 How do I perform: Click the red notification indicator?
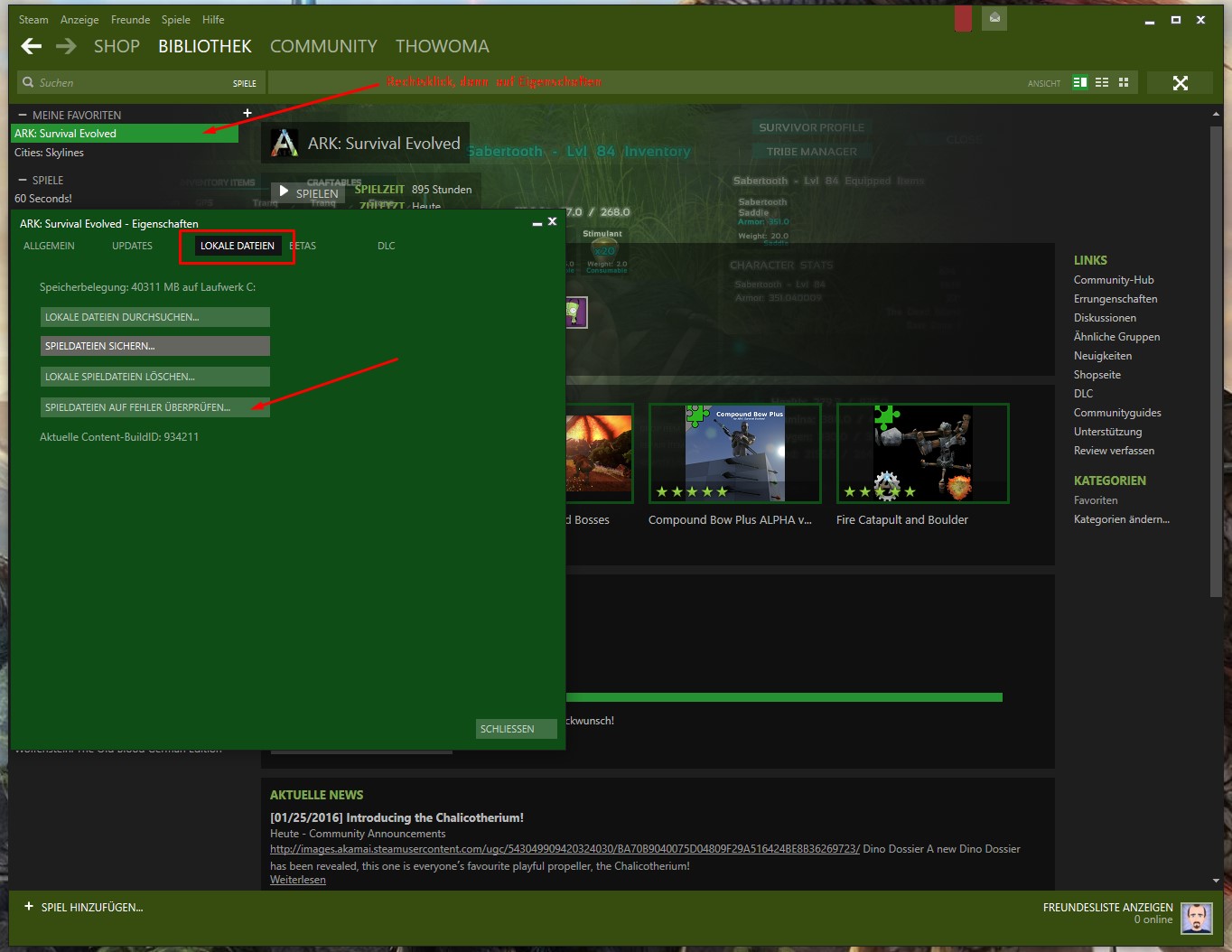[x=963, y=18]
